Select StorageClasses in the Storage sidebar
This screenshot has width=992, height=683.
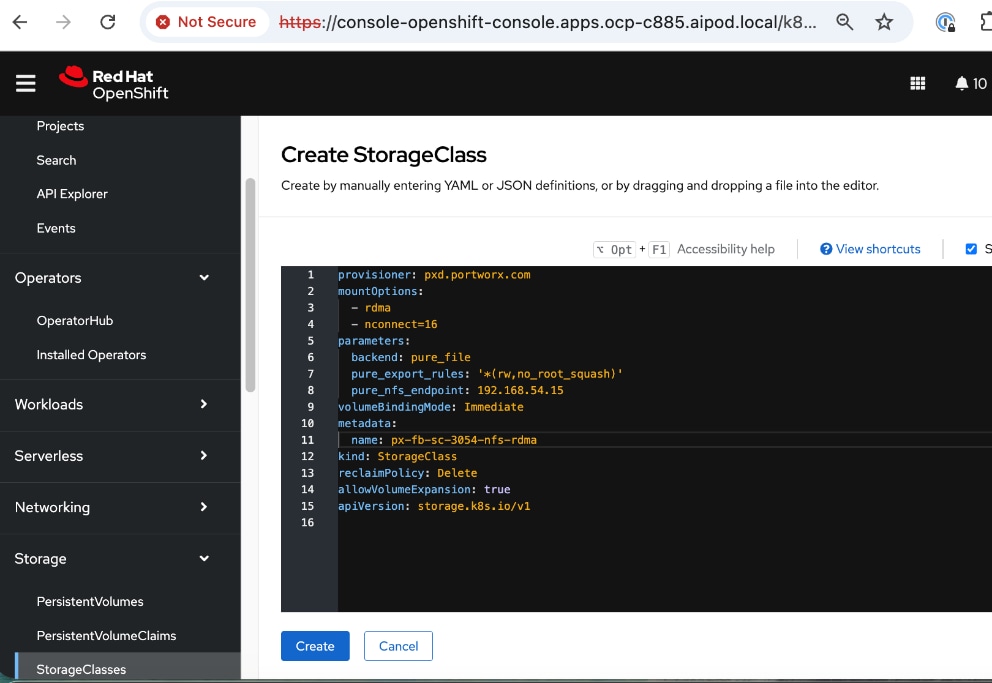[80, 668]
